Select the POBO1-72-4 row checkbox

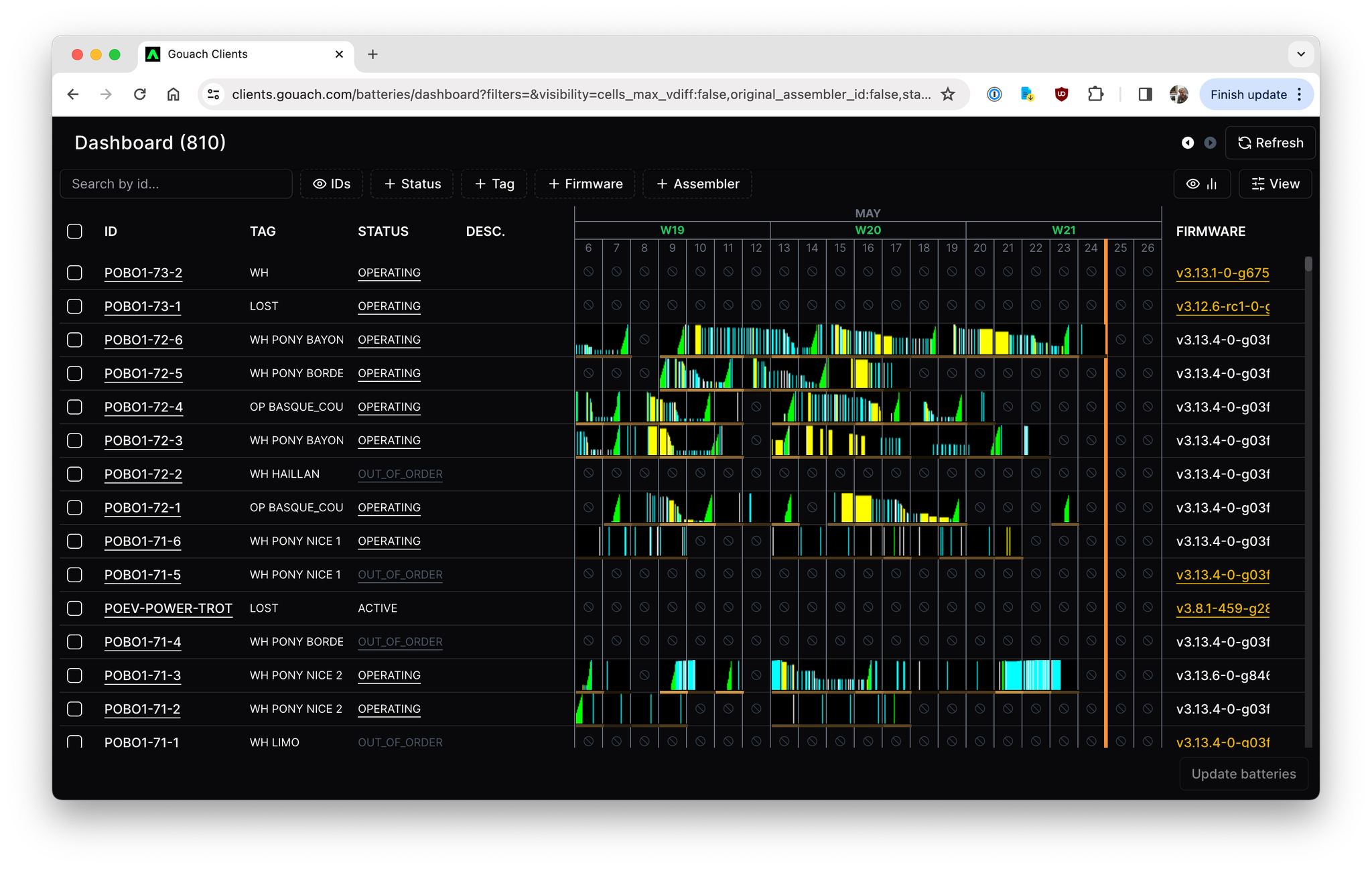74,407
